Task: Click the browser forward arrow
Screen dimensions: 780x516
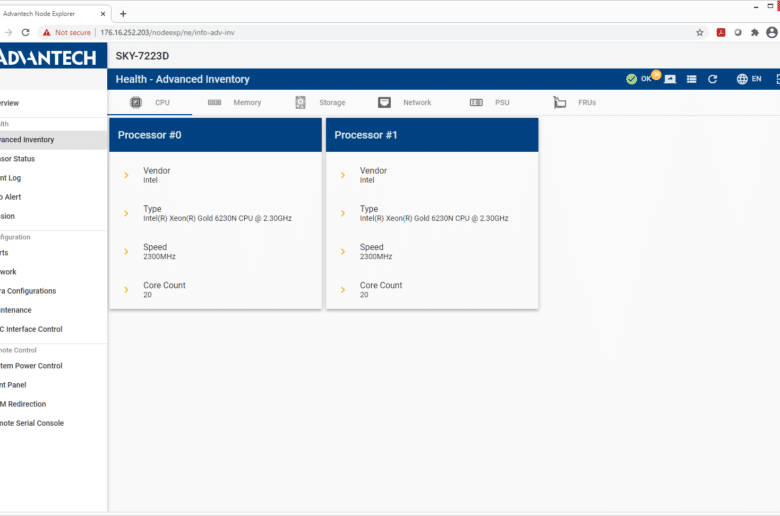Action: tap(8, 32)
